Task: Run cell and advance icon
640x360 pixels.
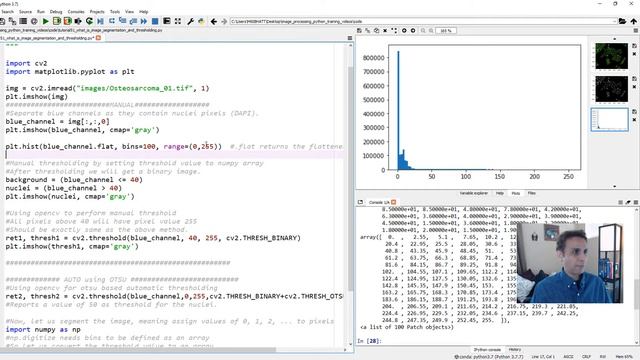Action: tap(67, 21)
